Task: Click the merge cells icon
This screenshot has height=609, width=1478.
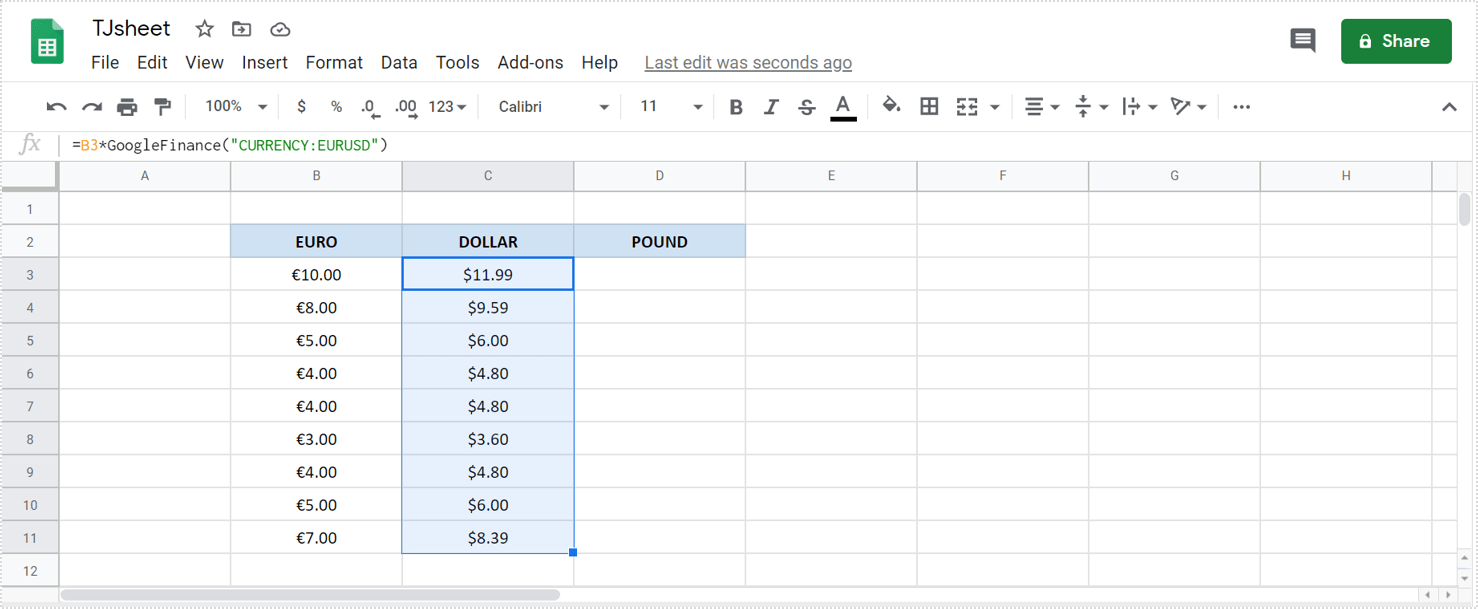Action: pos(967,107)
